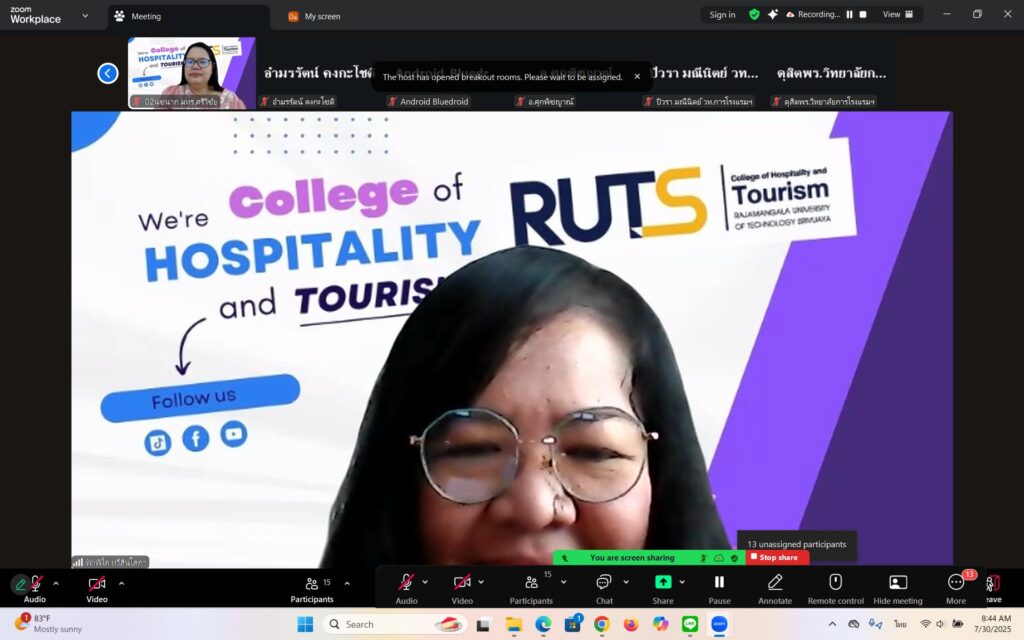Image resolution: width=1024 pixels, height=640 pixels.
Task: Open the green shield meeting info icon
Action: (754, 14)
